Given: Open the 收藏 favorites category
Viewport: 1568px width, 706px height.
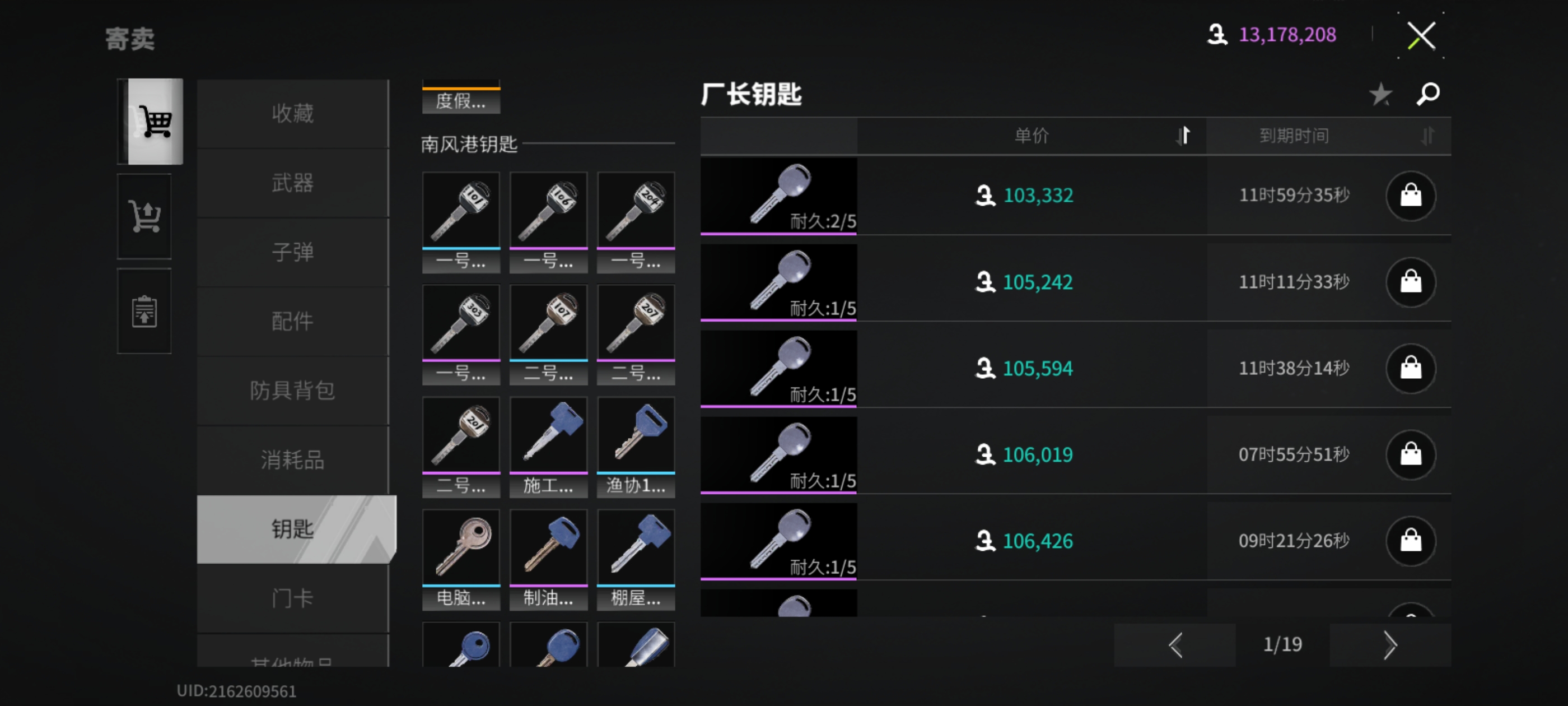Looking at the screenshot, I should tap(293, 113).
